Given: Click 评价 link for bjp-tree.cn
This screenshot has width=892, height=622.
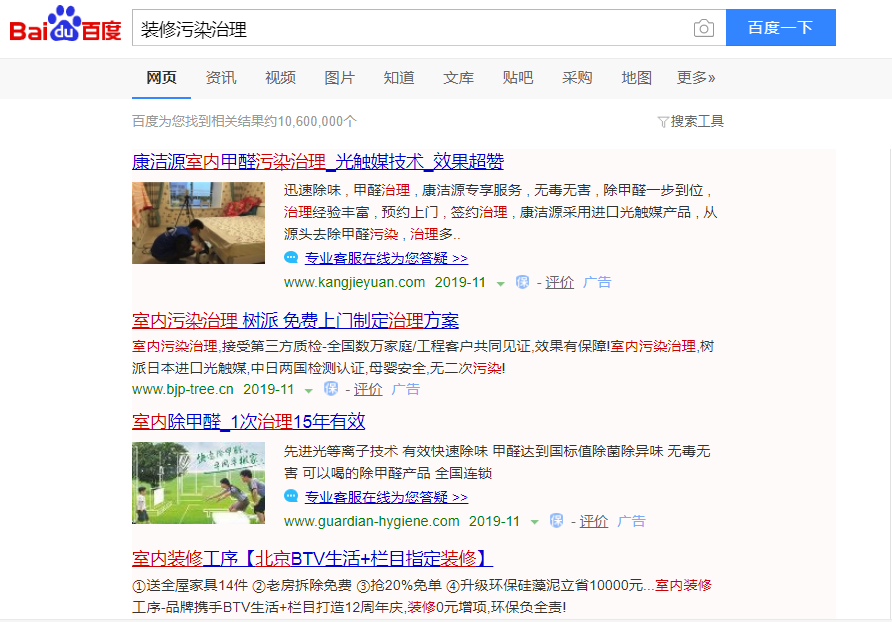Looking at the screenshot, I should point(368,389).
